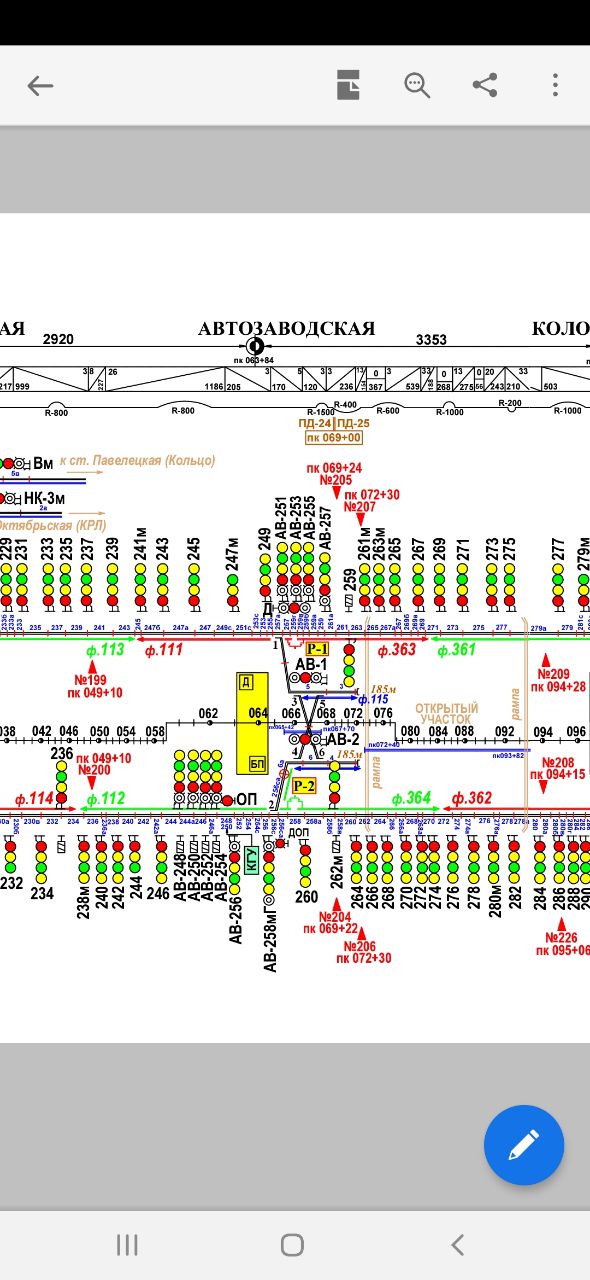Tap the ПД-25 label

point(353,424)
